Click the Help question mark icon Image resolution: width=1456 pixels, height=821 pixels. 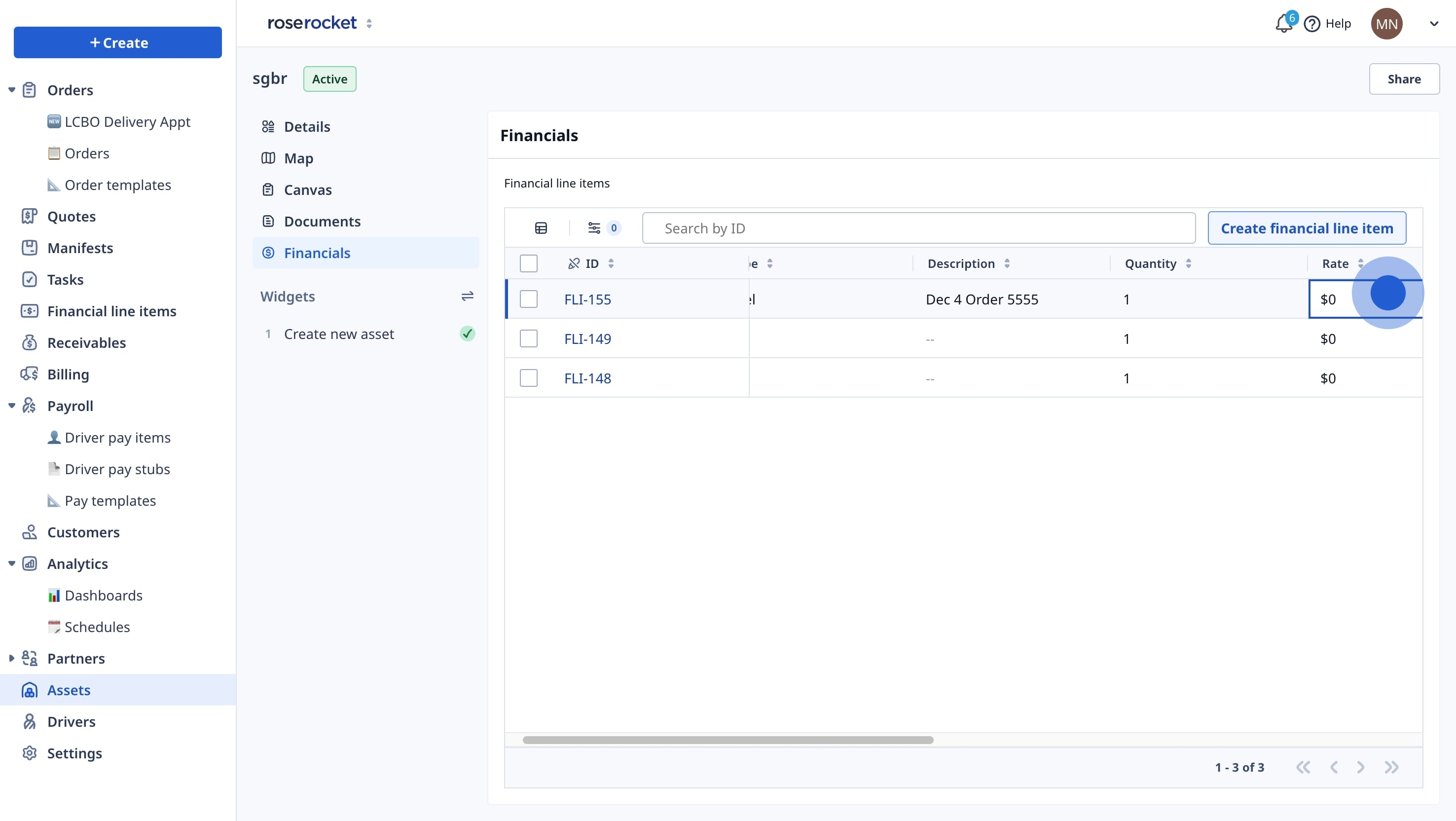[1312, 24]
